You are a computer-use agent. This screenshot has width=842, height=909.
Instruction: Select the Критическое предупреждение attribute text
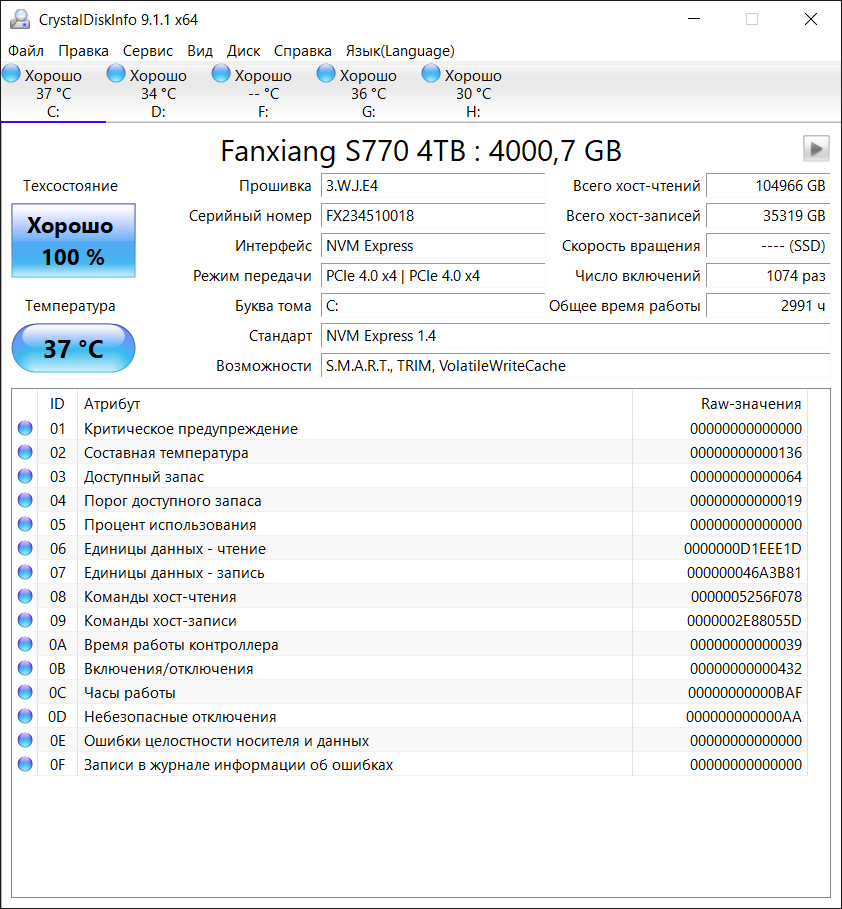[191, 429]
